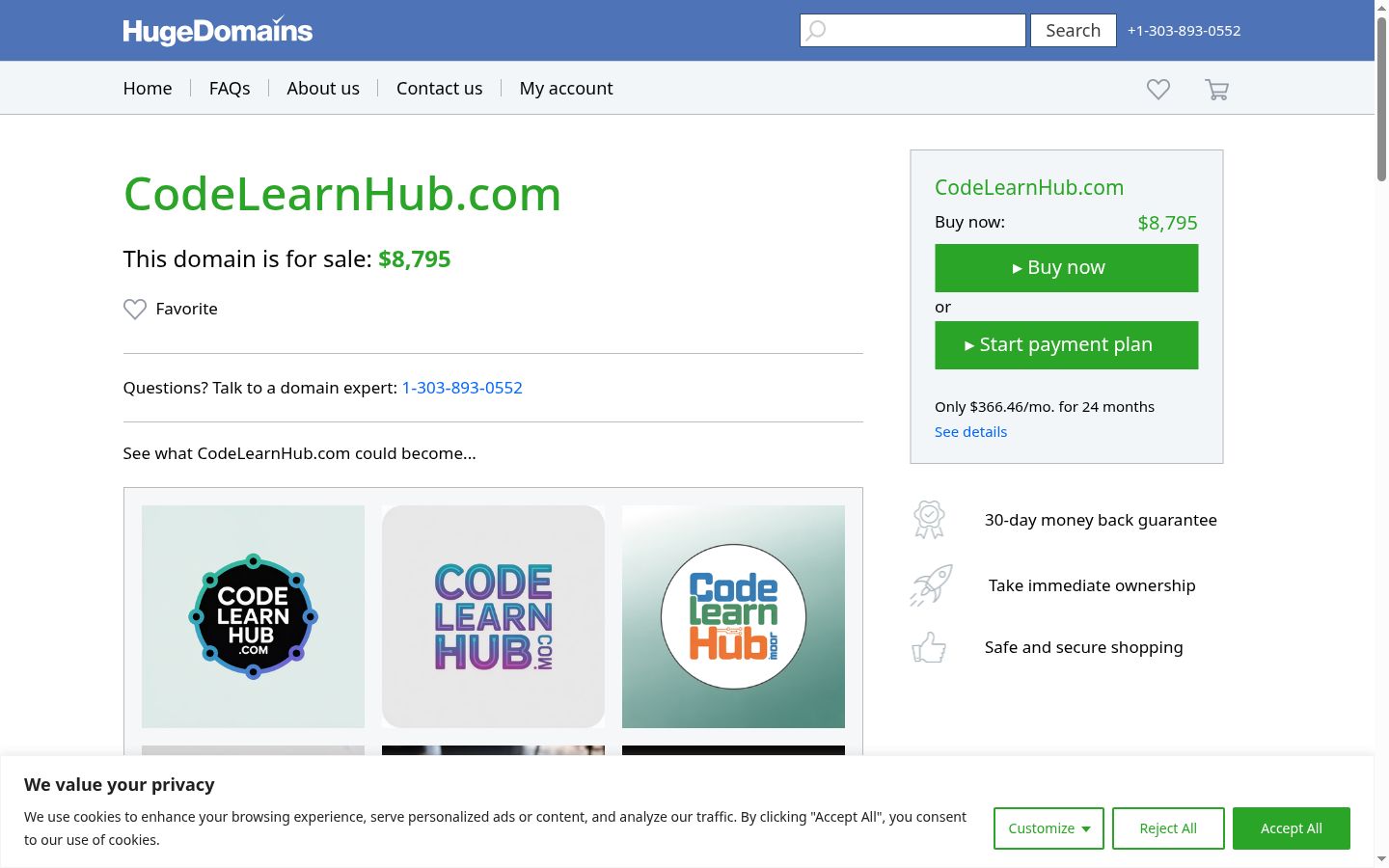This screenshot has height=868, width=1389.
Task: Click Start payment plan button
Action: (x=1067, y=345)
